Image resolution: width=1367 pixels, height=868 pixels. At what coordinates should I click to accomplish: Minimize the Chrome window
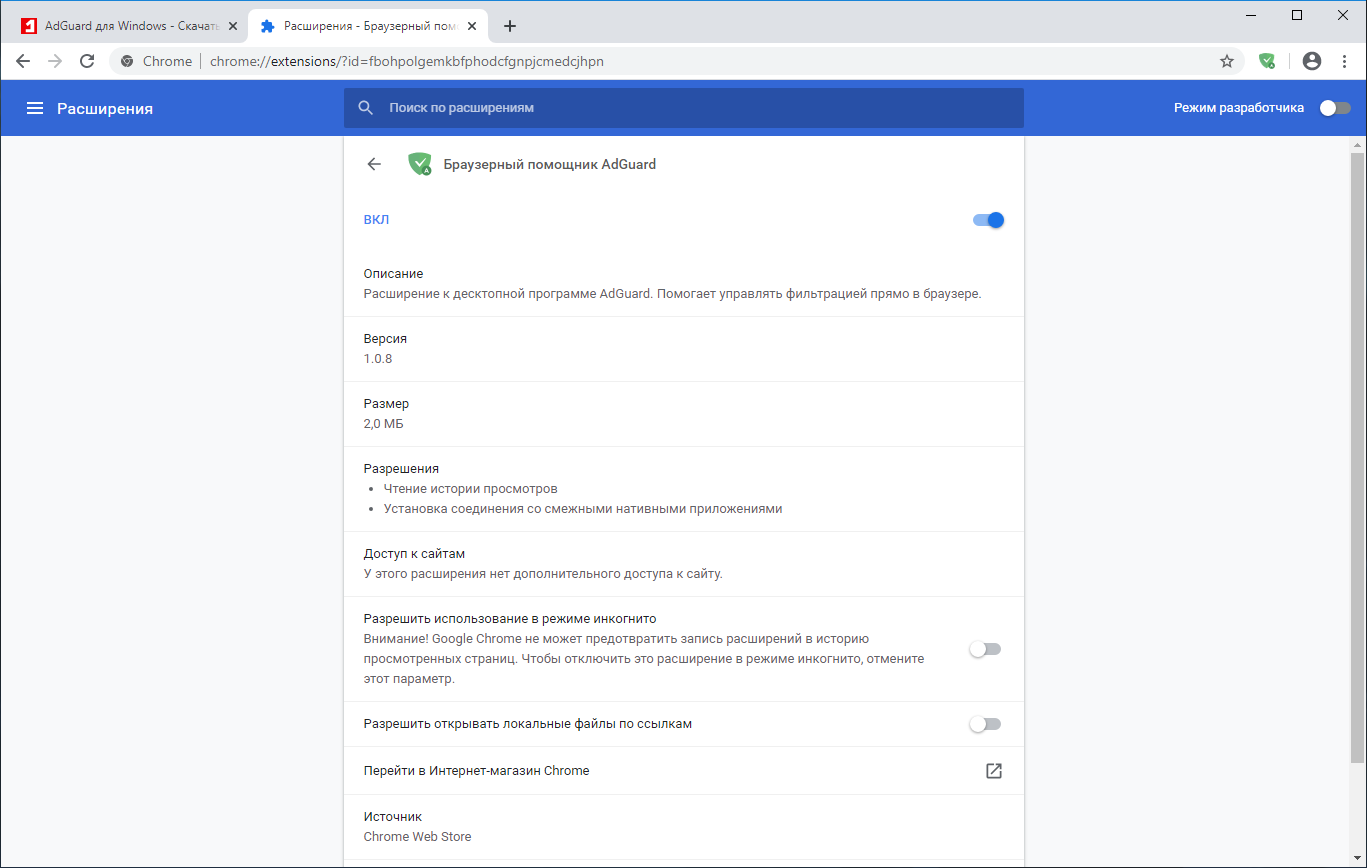tap(1251, 15)
